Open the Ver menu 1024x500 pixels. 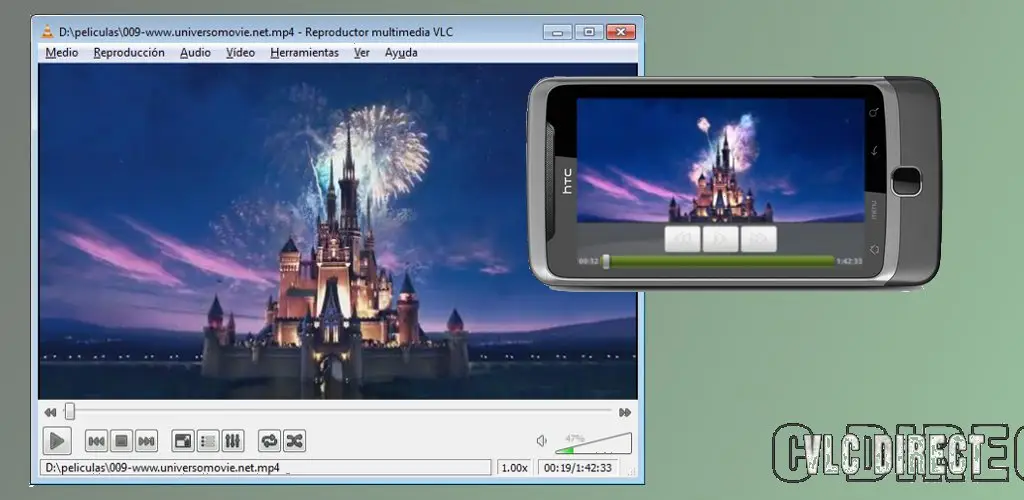tap(362, 53)
